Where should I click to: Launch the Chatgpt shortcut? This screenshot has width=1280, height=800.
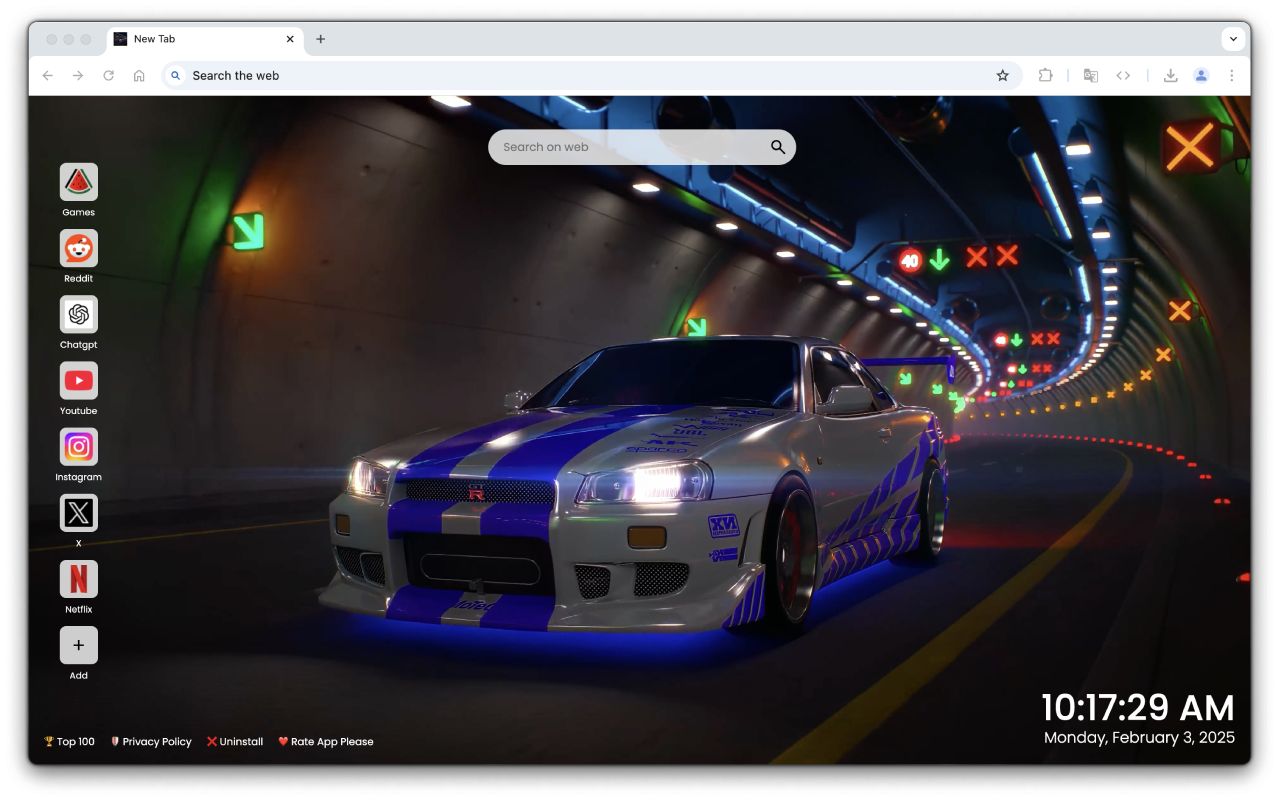click(79, 314)
